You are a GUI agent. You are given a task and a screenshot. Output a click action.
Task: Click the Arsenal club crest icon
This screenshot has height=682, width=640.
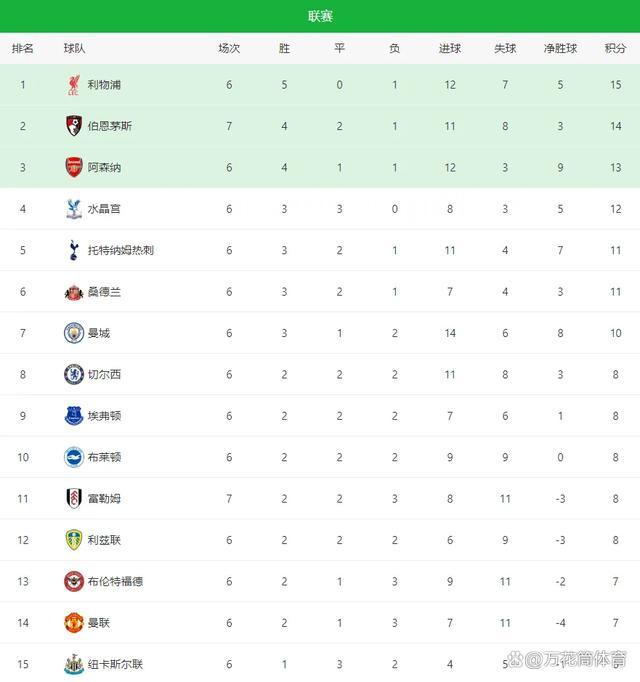coord(73,167)
